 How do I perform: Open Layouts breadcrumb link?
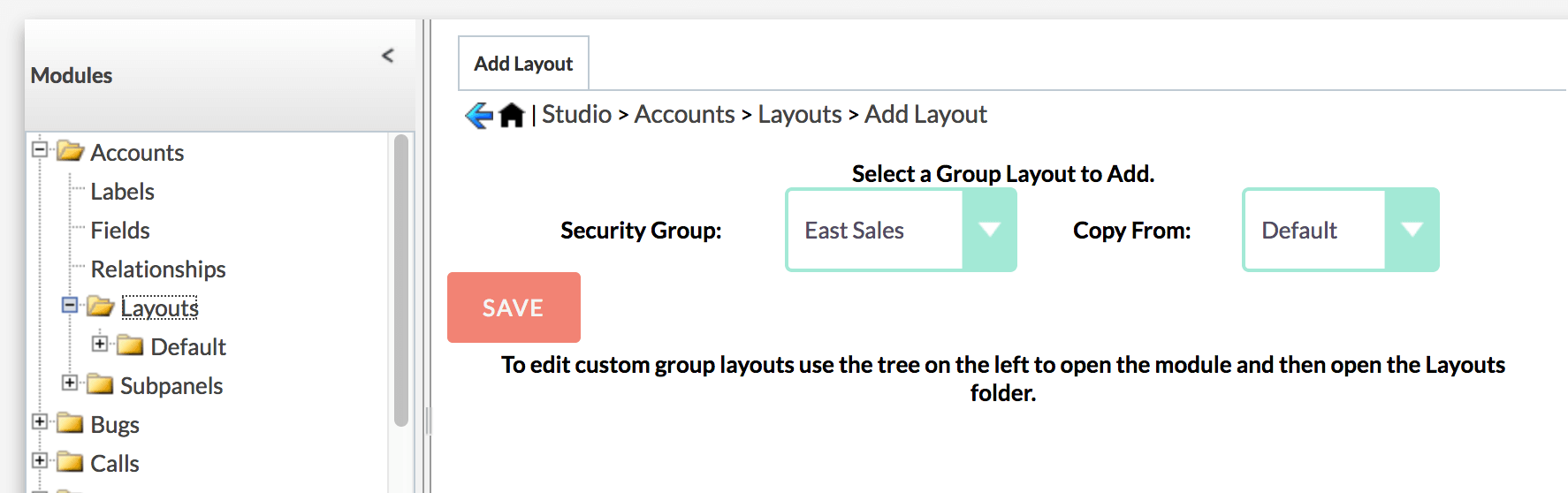click(x=800, y=115)
